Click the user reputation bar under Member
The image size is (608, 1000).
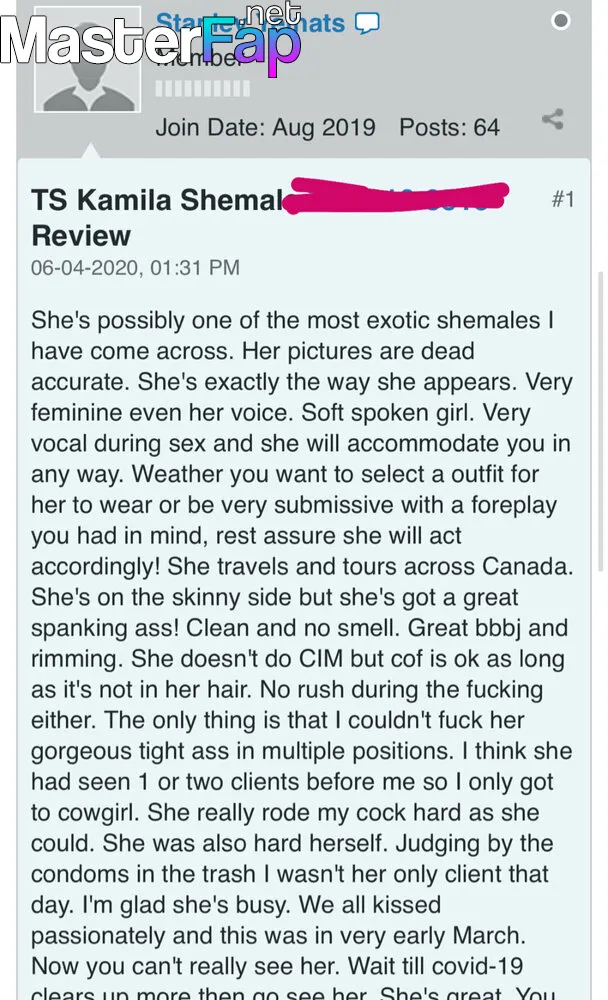(203, 89)
